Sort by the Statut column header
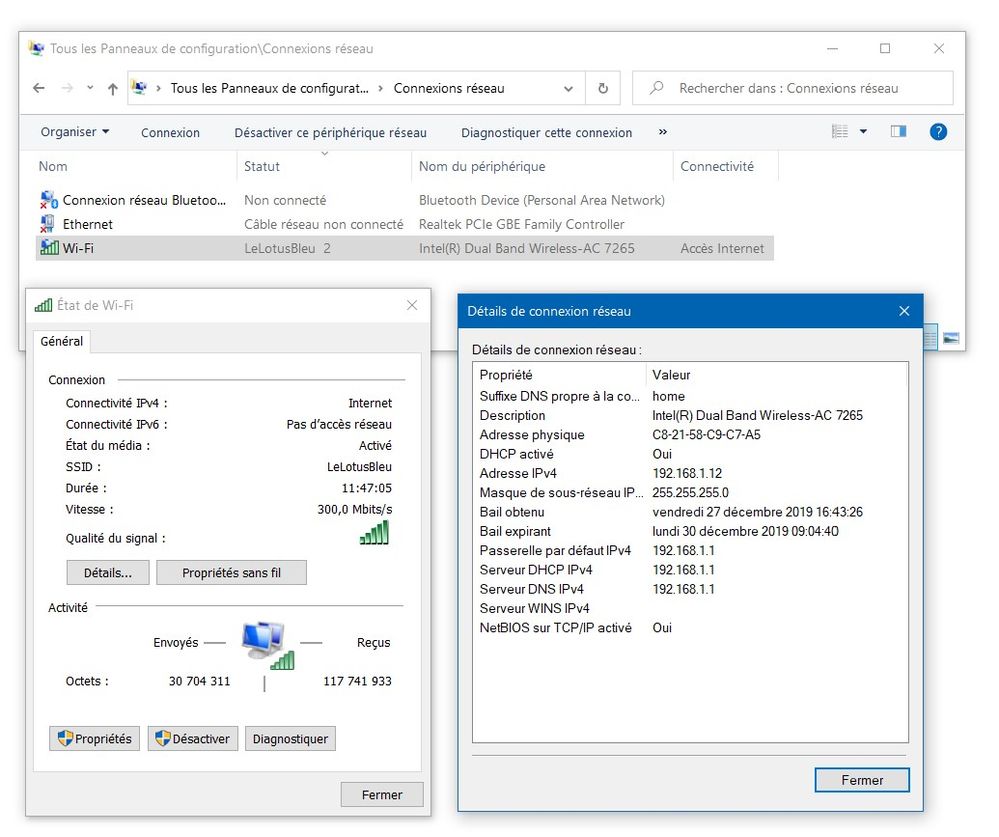Image resolution: width=999 pixels, height=837 pixels. click(262, 166)
